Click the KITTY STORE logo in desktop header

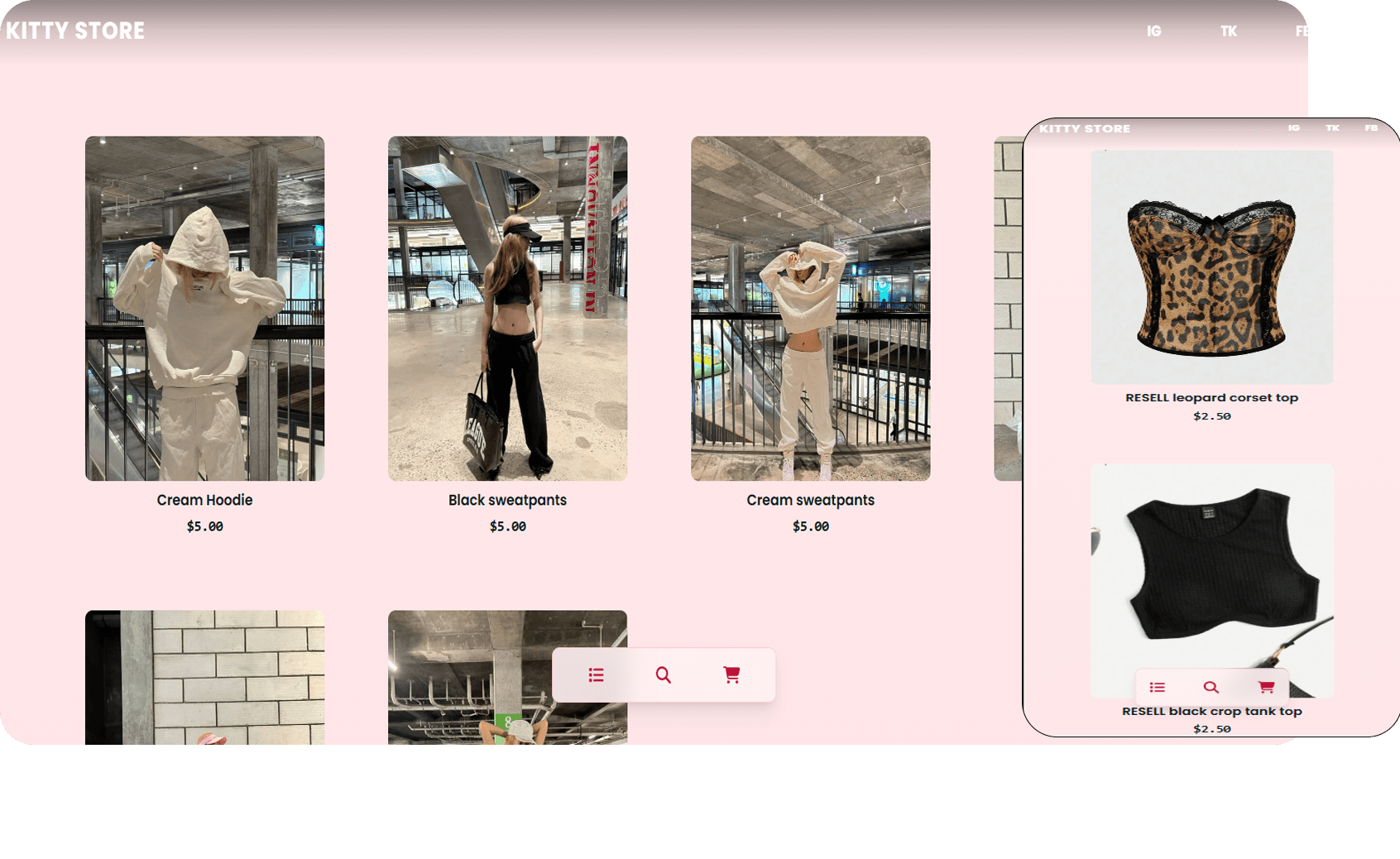coord(75,31)
